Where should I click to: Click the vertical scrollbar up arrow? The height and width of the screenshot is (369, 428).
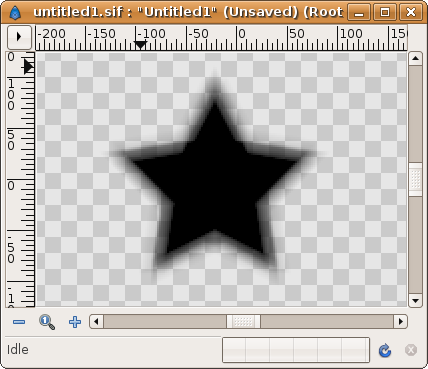[x=415, y=59]
